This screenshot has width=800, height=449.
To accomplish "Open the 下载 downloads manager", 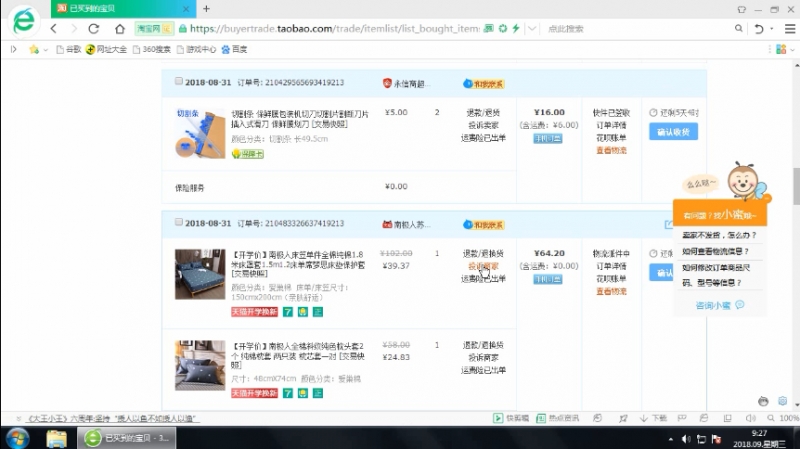I will point(653,418).
